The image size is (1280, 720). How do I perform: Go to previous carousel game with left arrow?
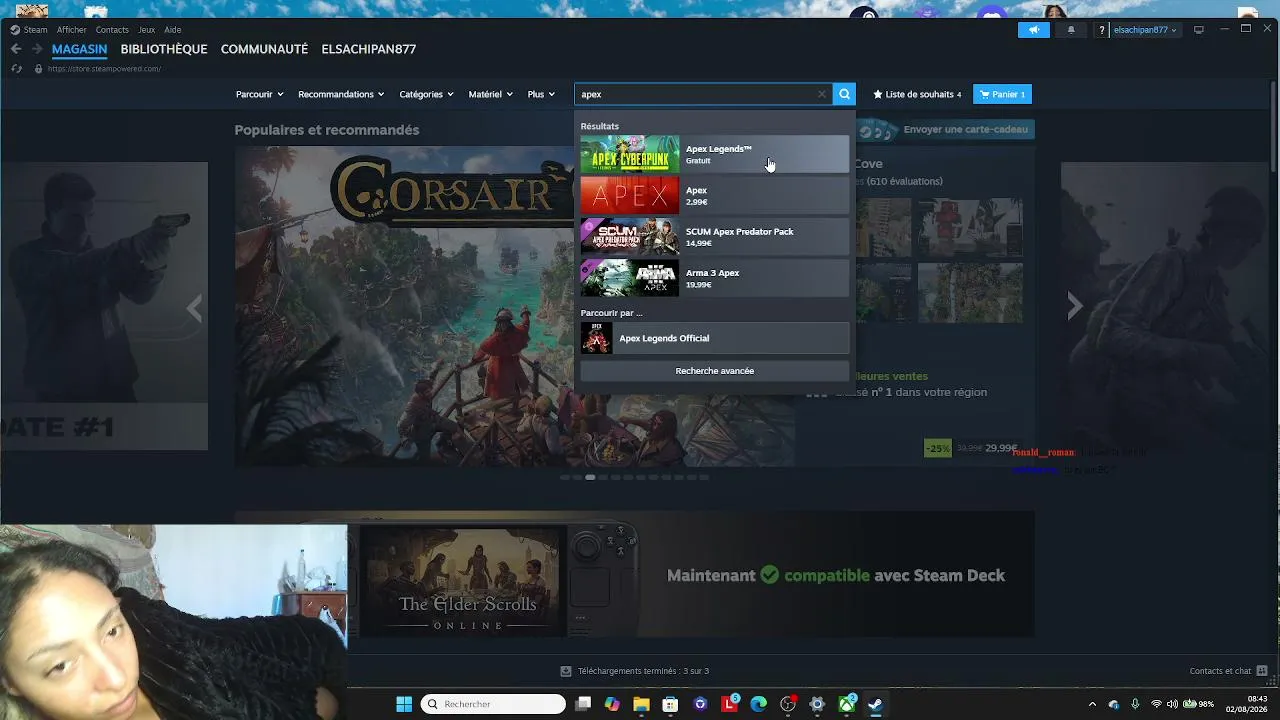[194, 308]
